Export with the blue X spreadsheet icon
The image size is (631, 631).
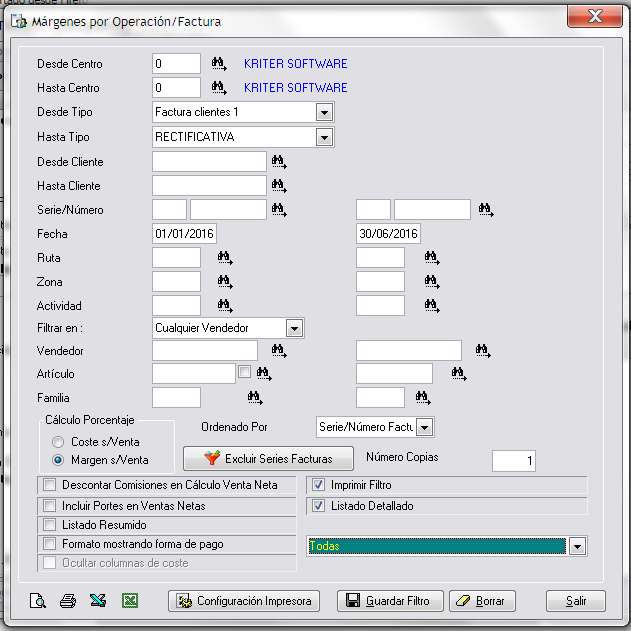point(98,600)
